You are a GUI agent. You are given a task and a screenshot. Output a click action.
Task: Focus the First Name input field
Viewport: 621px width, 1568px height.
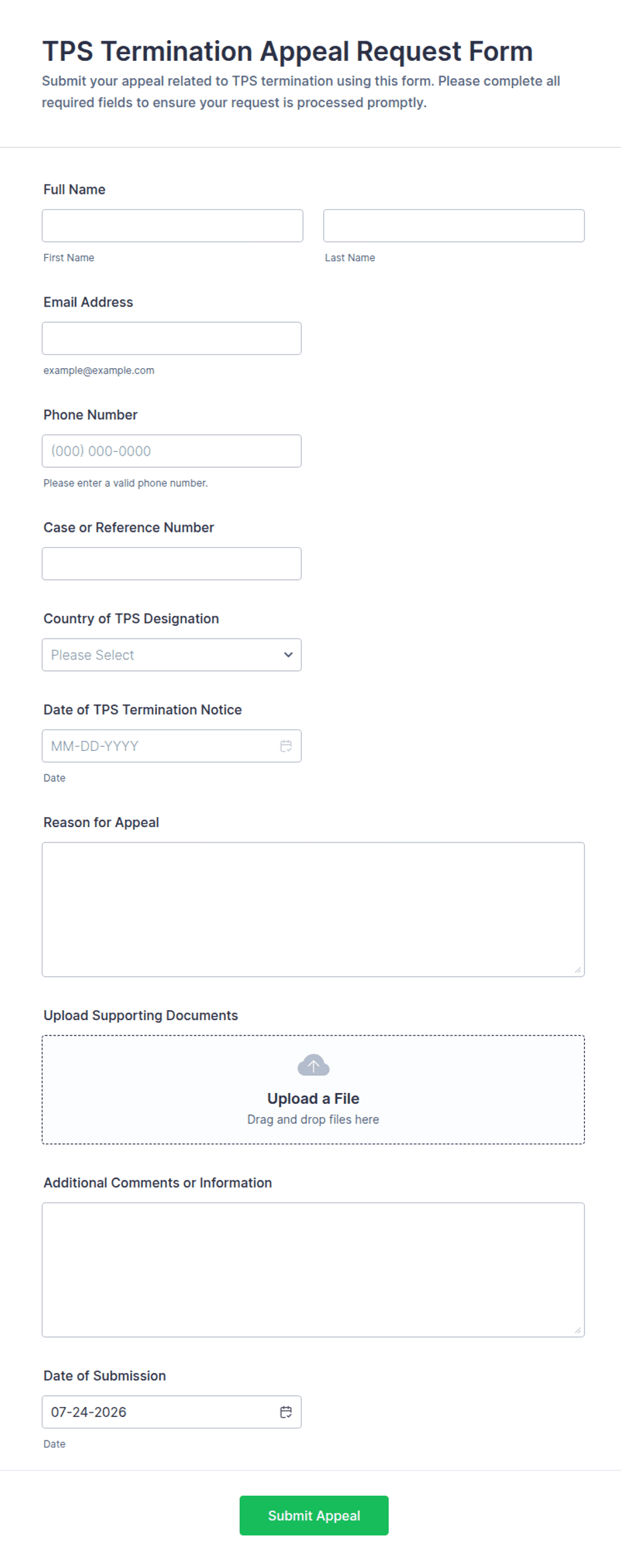click(x=172, y=226)
